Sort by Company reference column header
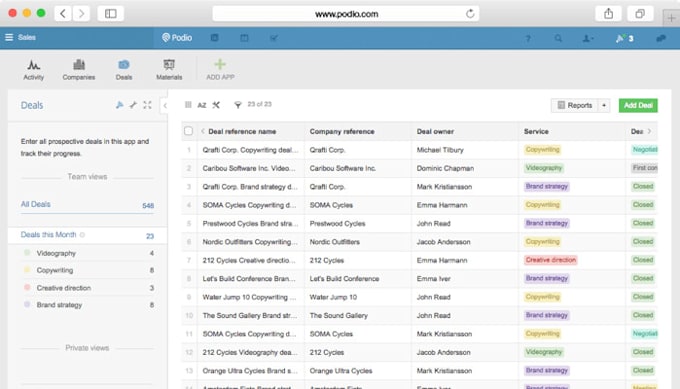680x389 pixels. click(342, 131)
